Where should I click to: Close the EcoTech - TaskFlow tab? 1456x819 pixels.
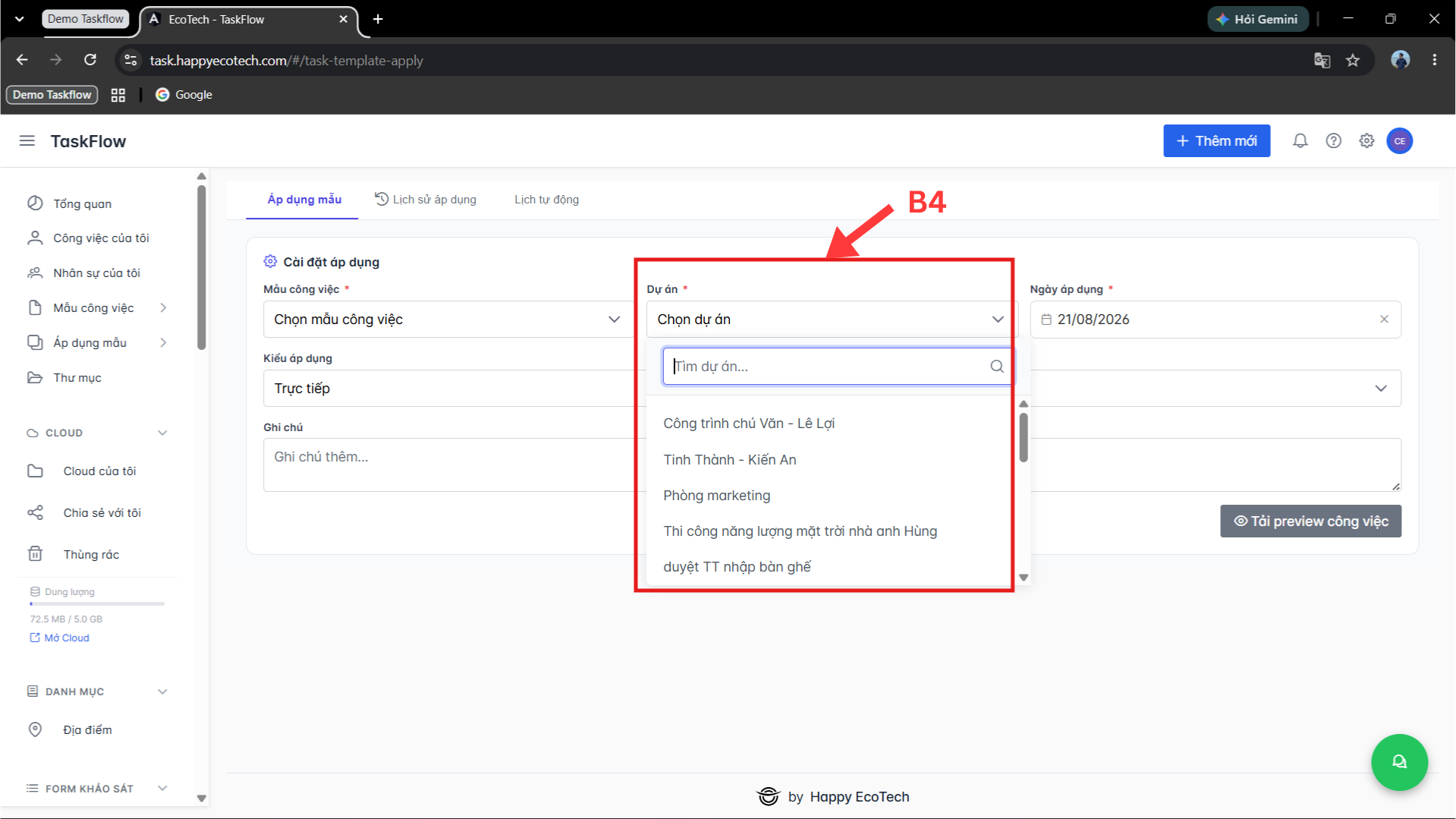point(343,19)
